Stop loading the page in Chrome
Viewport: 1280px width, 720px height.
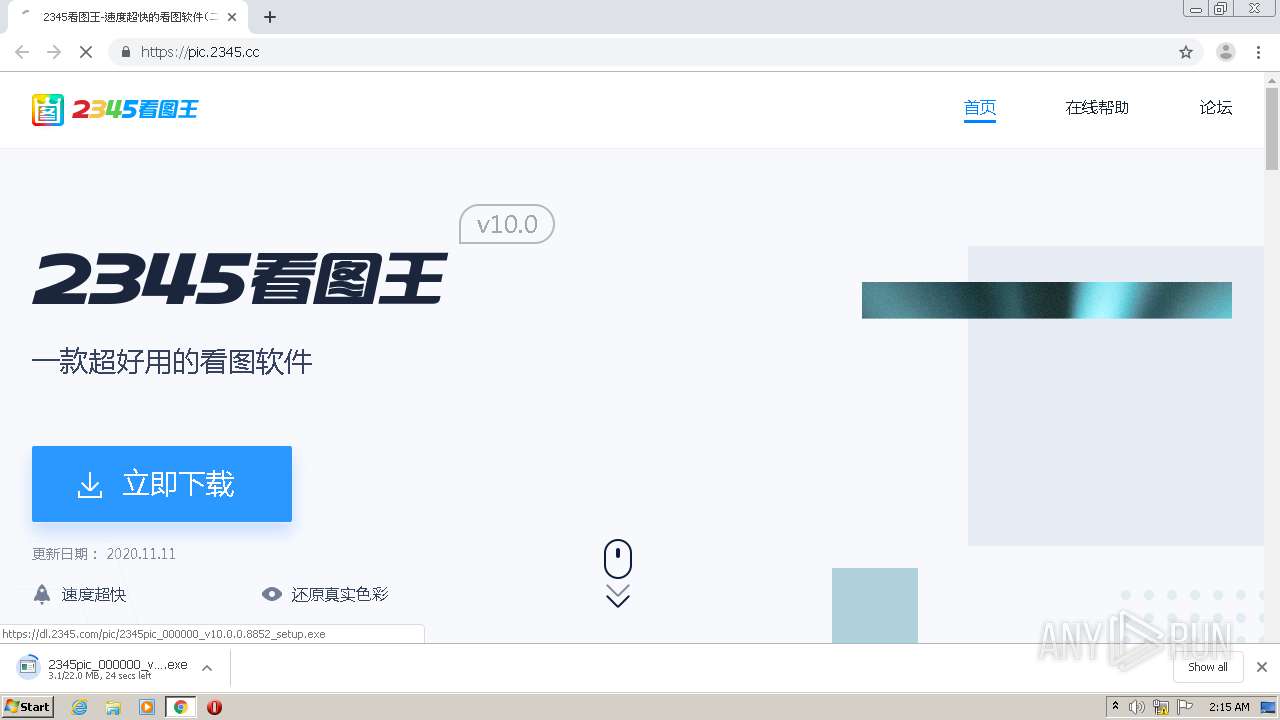pyautogui.click(x=86, y=52)
